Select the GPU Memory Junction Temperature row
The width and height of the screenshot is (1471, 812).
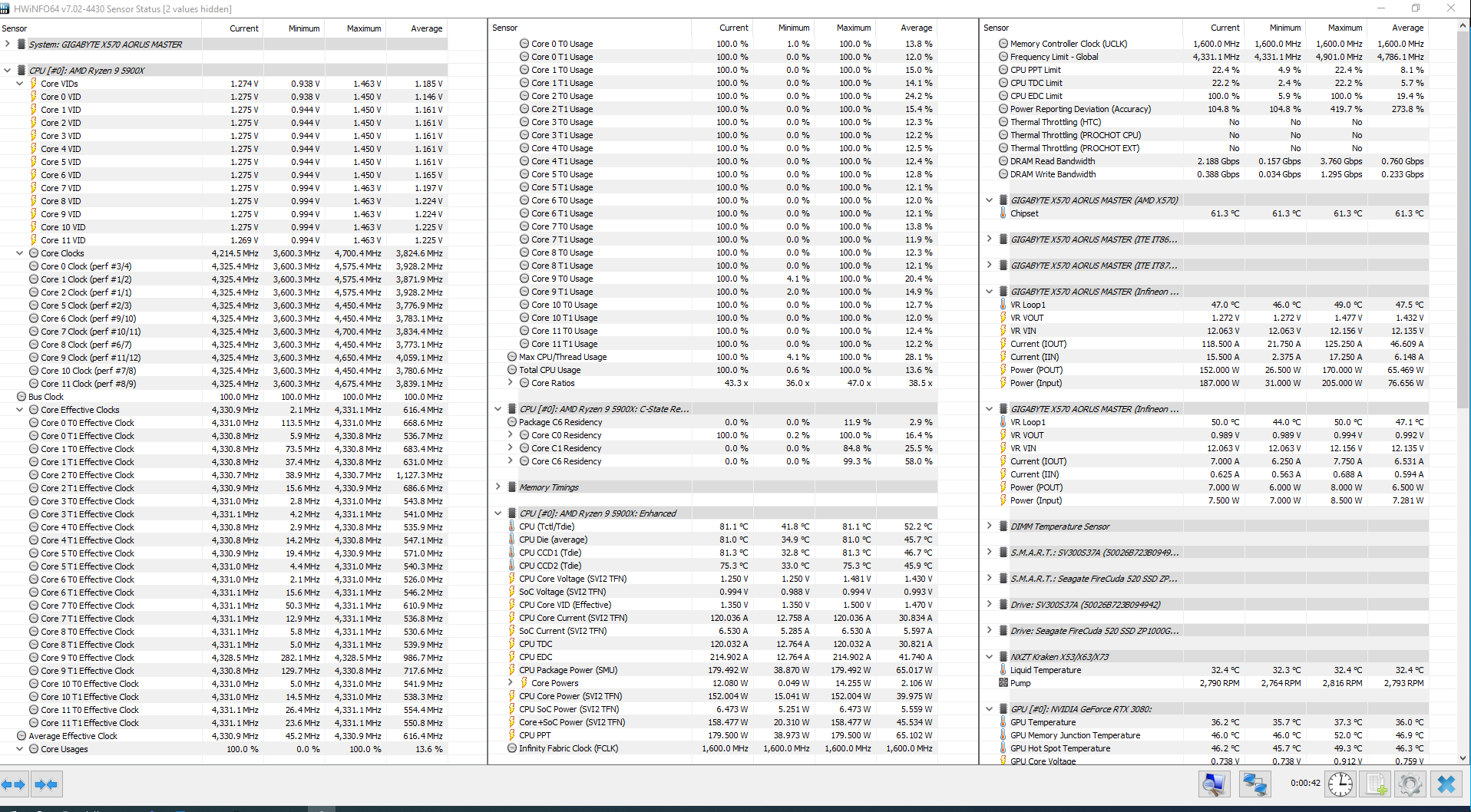[x=1205, y=735]
